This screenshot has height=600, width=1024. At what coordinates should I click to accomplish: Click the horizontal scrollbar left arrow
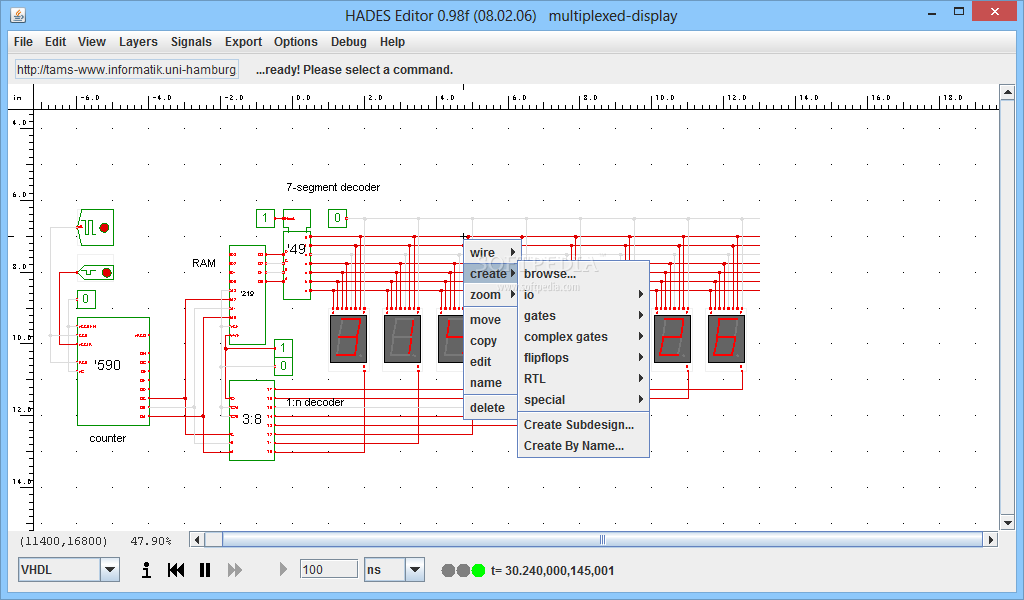coord(197,540)
